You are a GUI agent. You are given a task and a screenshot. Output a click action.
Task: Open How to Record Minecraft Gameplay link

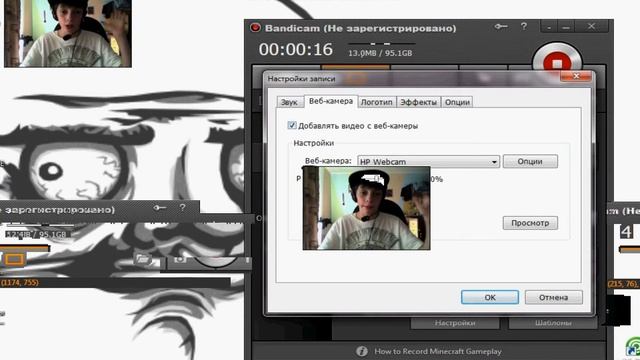[438, 351]
